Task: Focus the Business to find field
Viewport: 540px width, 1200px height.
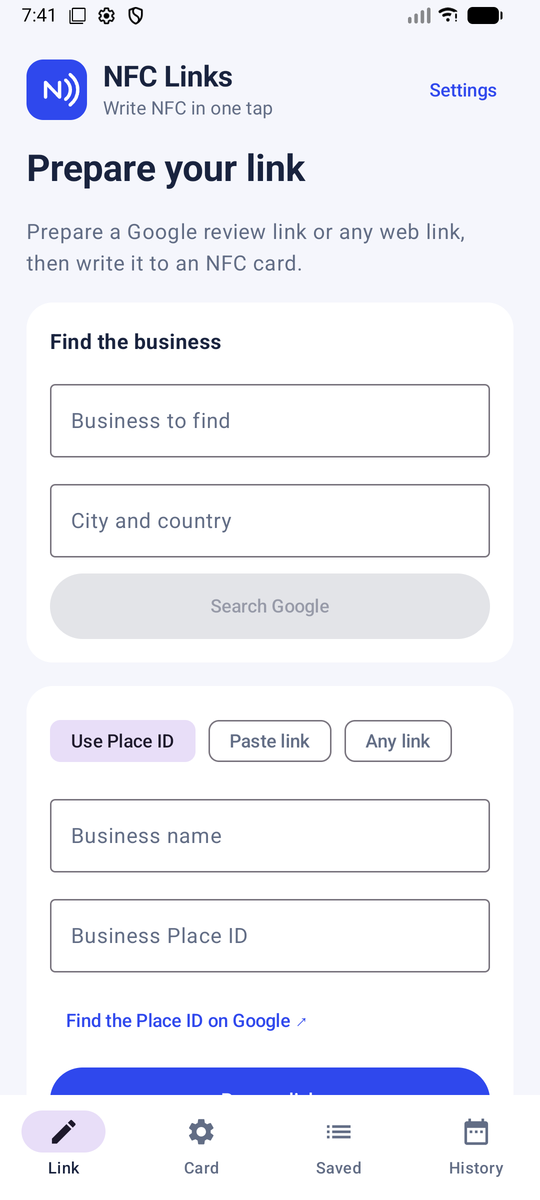Action: click(270, 421)
